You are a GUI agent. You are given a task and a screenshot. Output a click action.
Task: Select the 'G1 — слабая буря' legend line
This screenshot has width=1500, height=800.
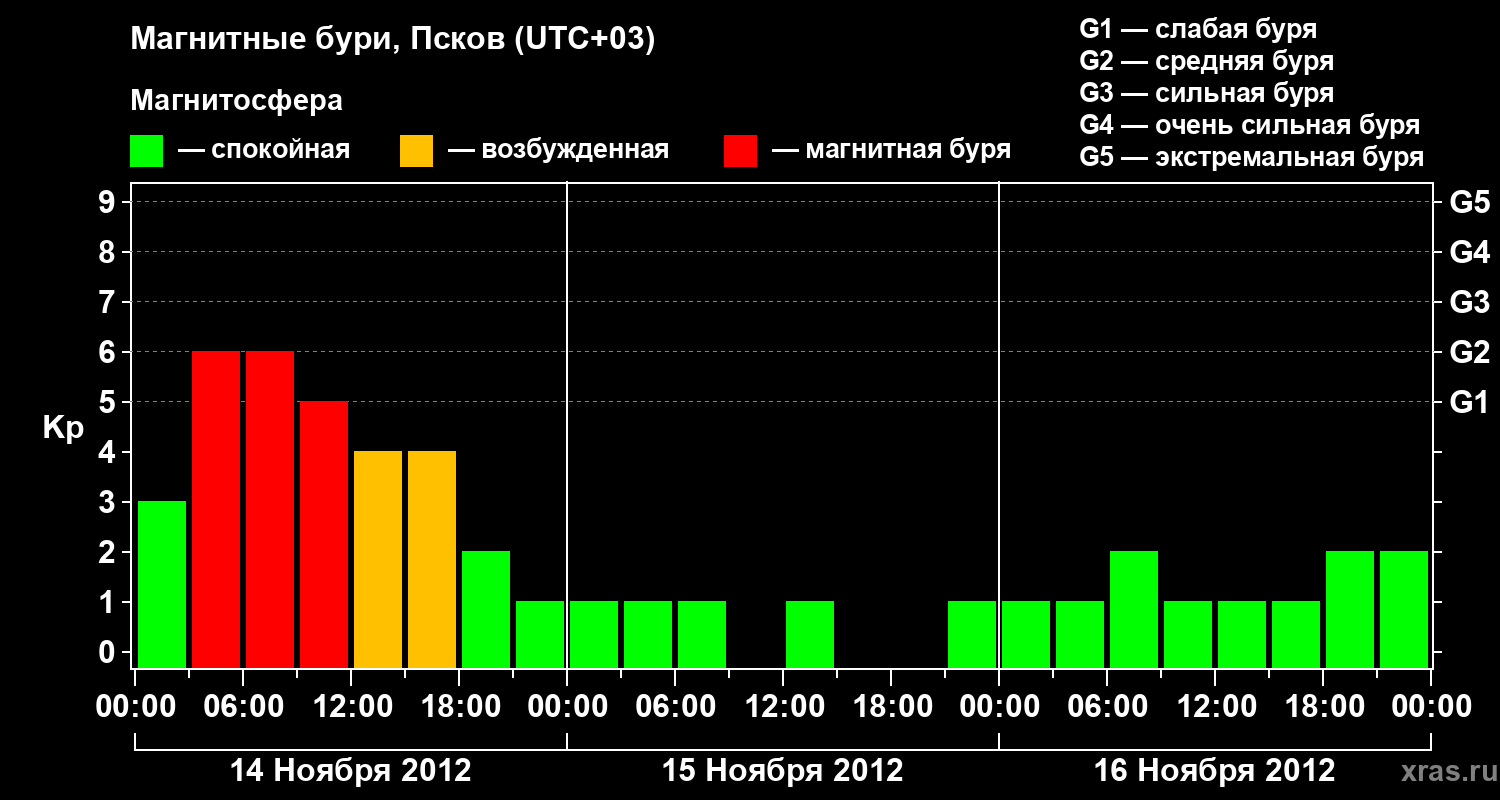tap(1198, 29)
